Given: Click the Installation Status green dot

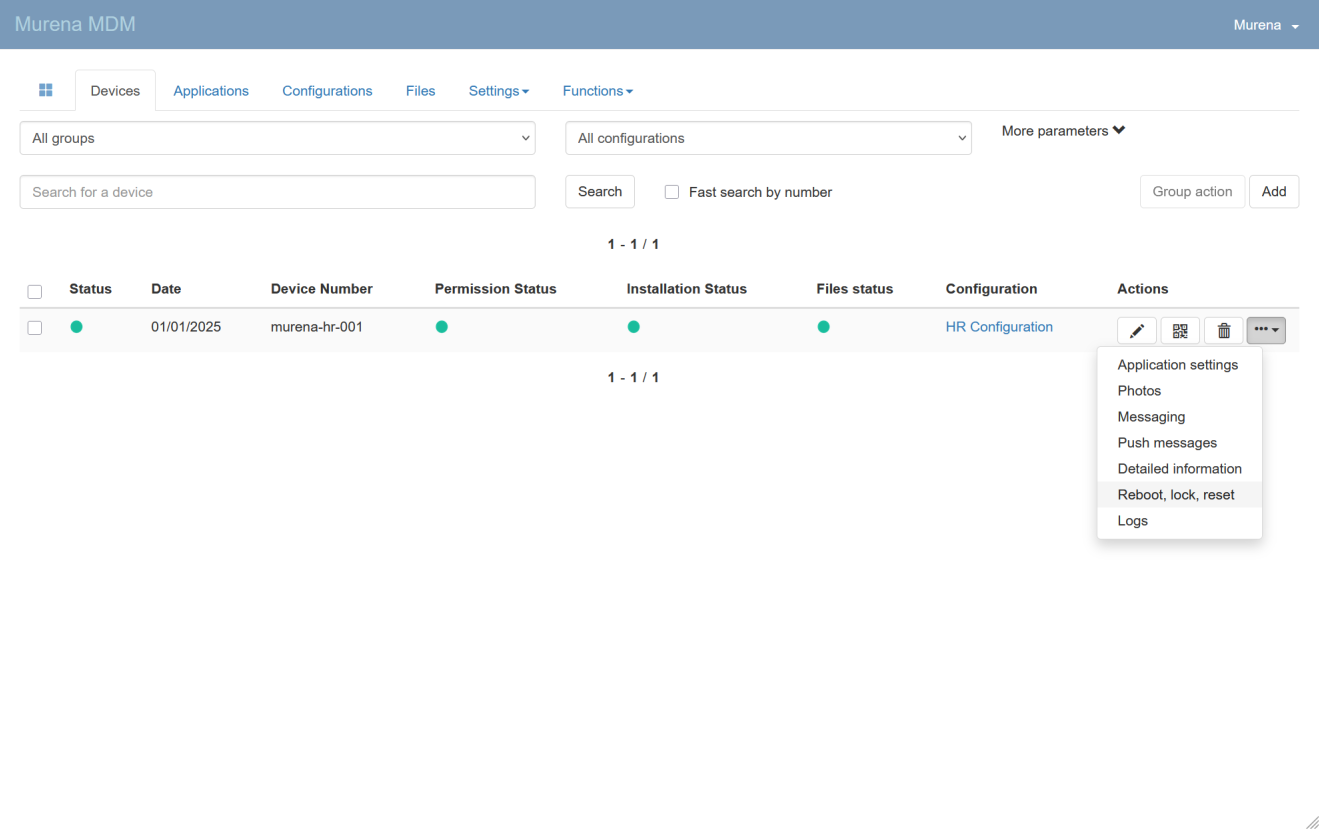Looking at the screenshot, I should tap(633, 327).
